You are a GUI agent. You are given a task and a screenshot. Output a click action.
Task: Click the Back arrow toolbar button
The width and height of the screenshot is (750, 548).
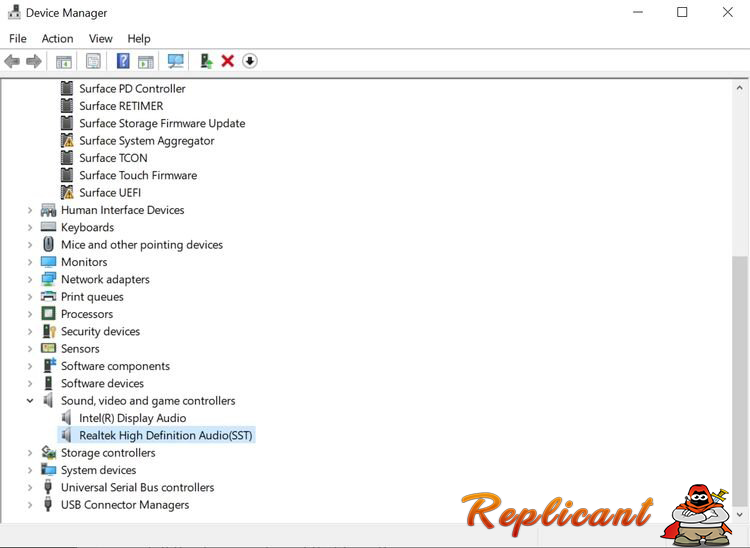(x=12, y=61)
